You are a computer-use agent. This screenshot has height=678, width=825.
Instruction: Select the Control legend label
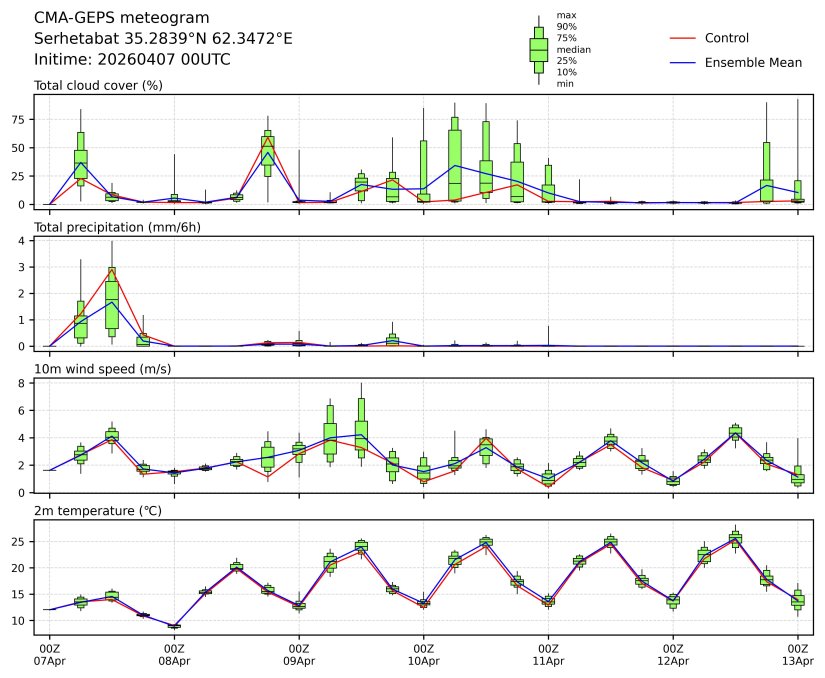pos(727,38)
